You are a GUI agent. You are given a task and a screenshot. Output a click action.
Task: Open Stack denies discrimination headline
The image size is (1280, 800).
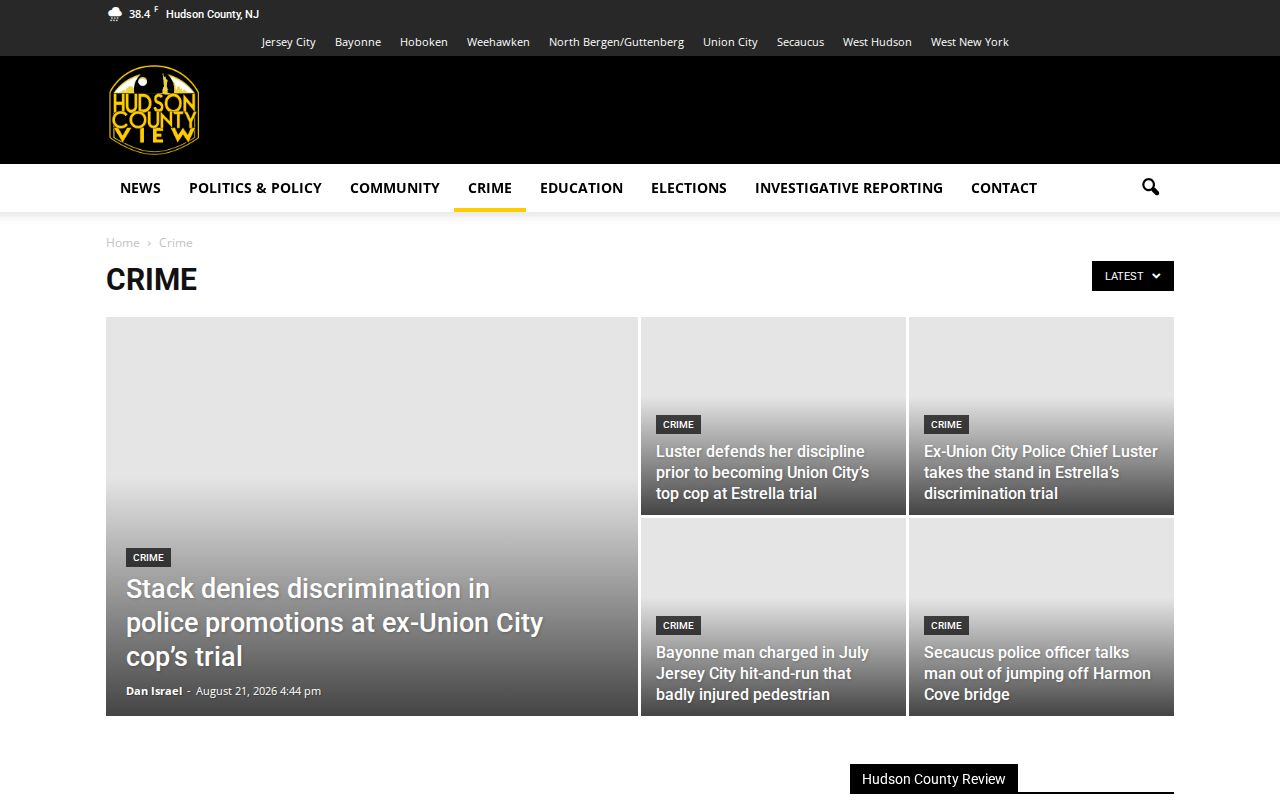(334, 622)
